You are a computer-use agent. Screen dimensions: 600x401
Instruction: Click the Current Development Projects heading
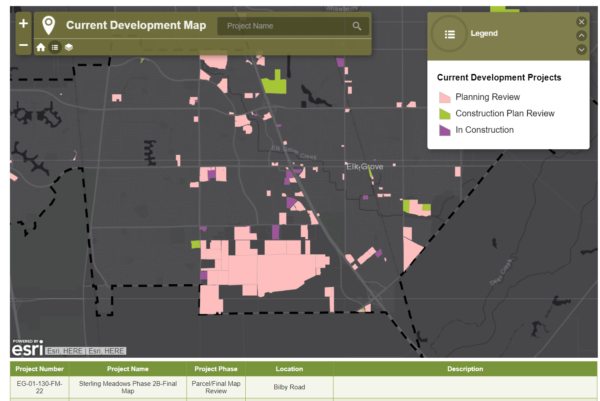click(x=499, y=78)
